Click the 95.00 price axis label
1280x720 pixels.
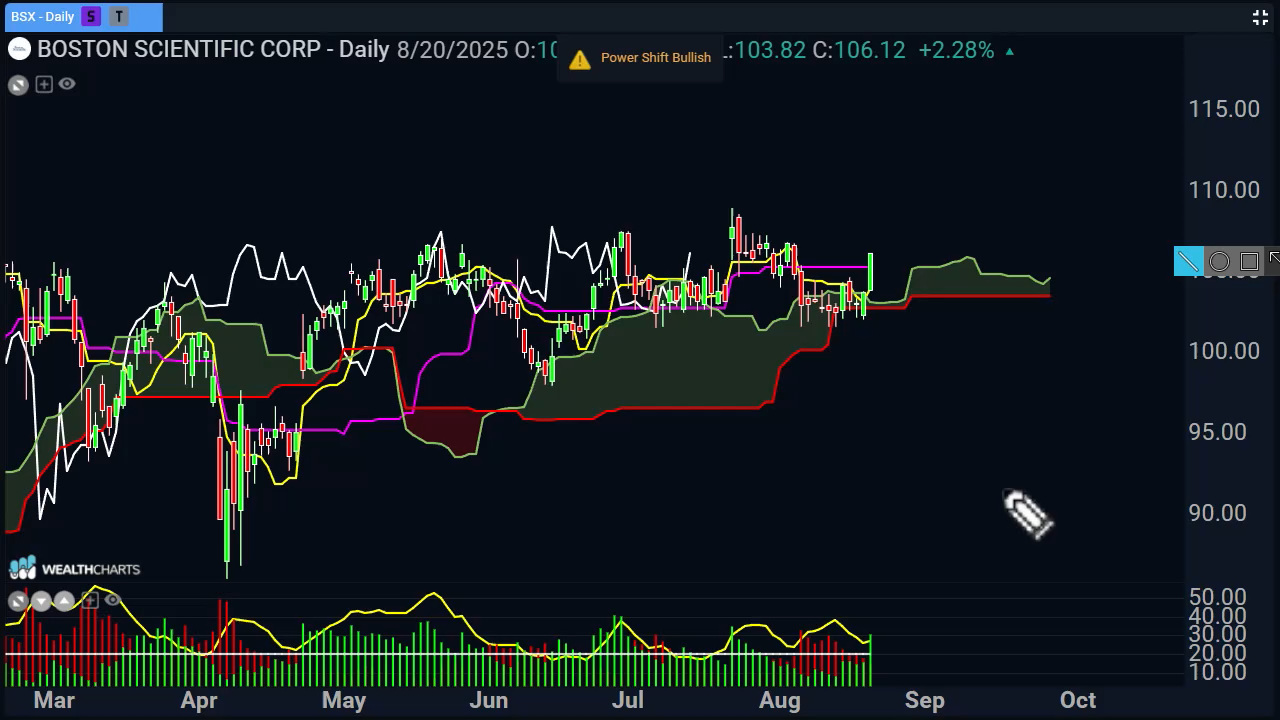[x=1218, y=432]
